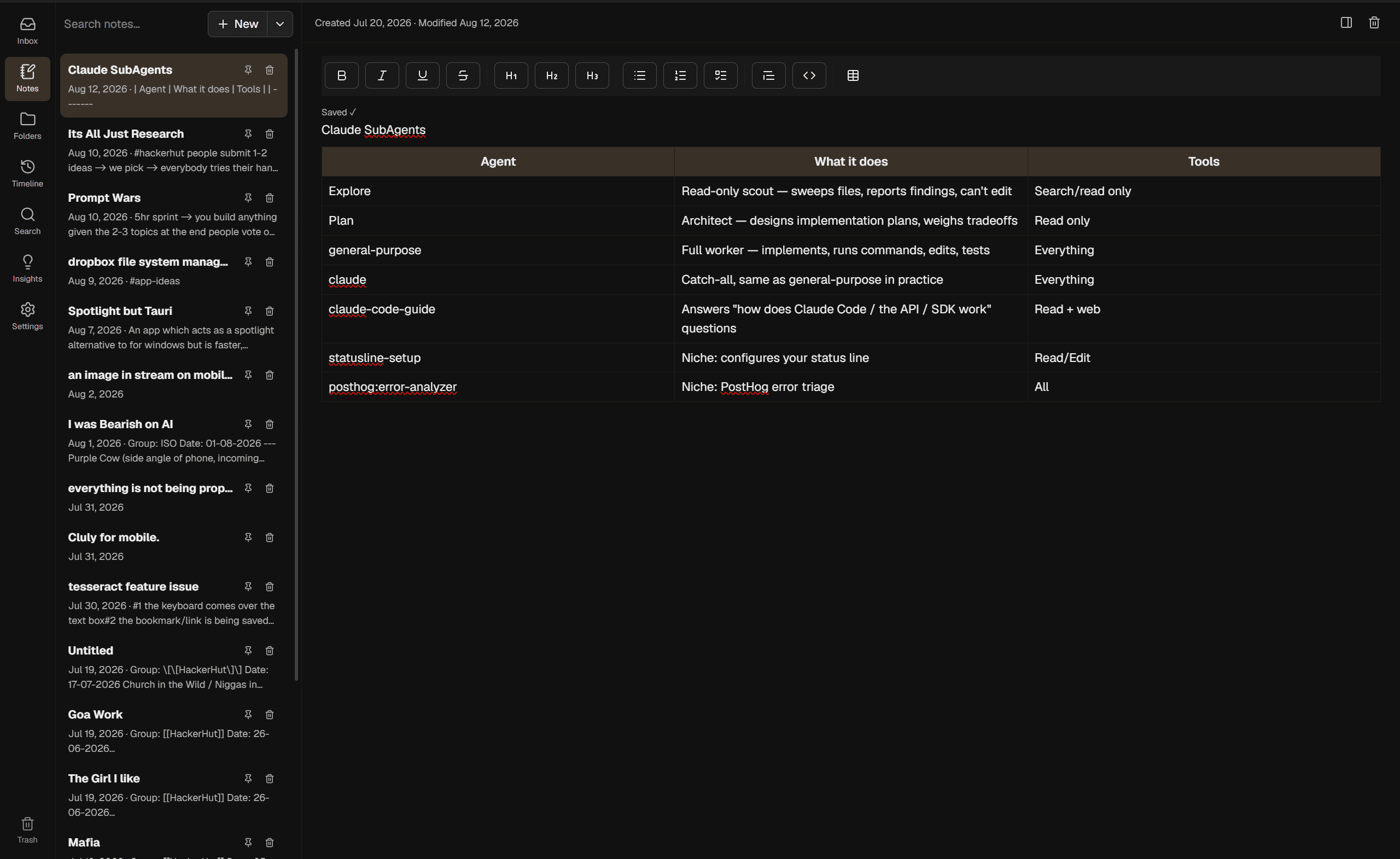Click the Agent column header

(498, 161)
